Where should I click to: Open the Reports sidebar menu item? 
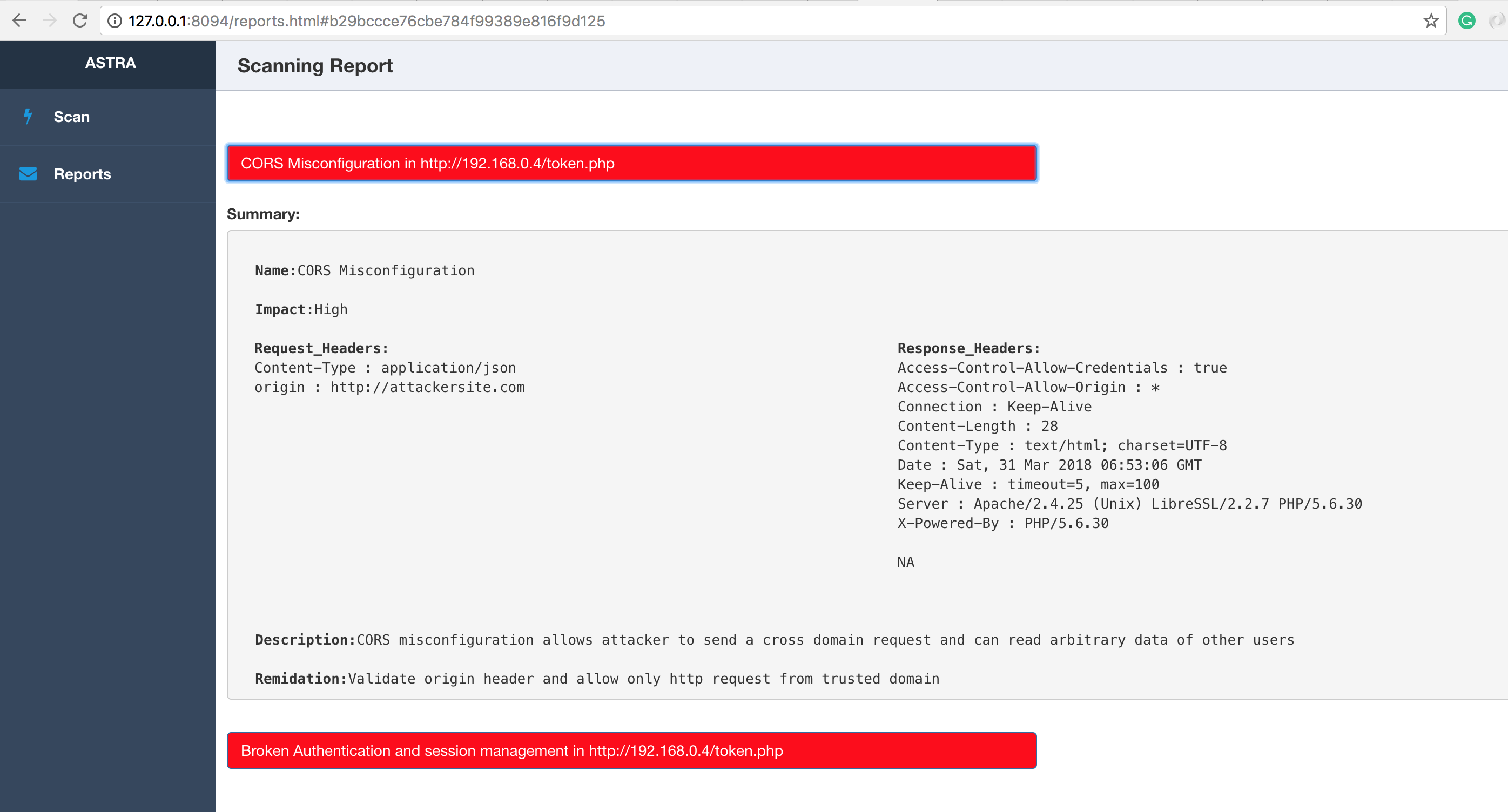click(x=82, y=174)
